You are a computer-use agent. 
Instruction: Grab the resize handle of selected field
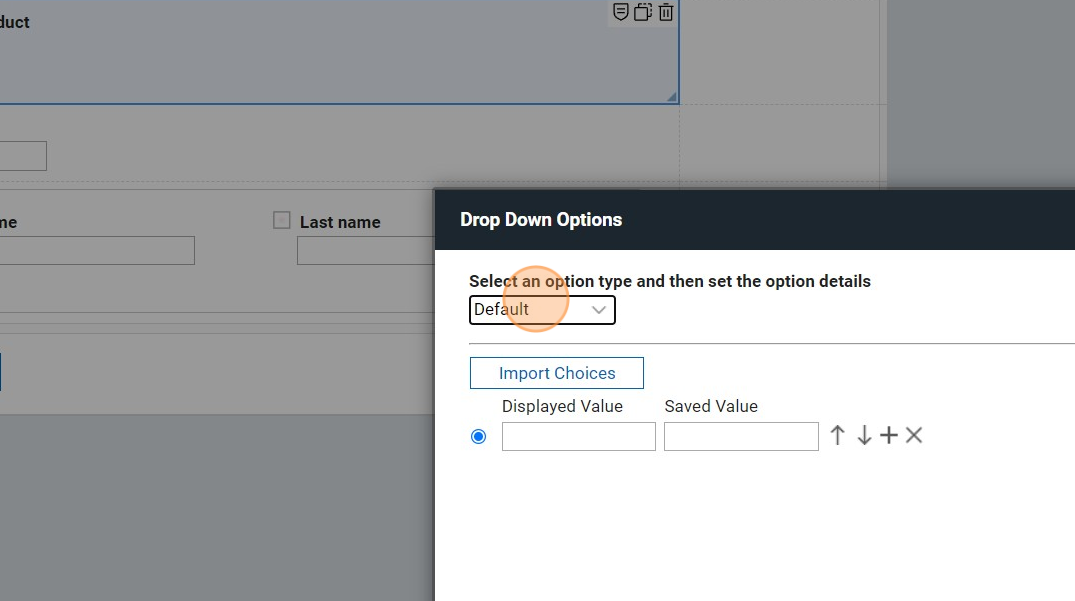tap(672, 97)
